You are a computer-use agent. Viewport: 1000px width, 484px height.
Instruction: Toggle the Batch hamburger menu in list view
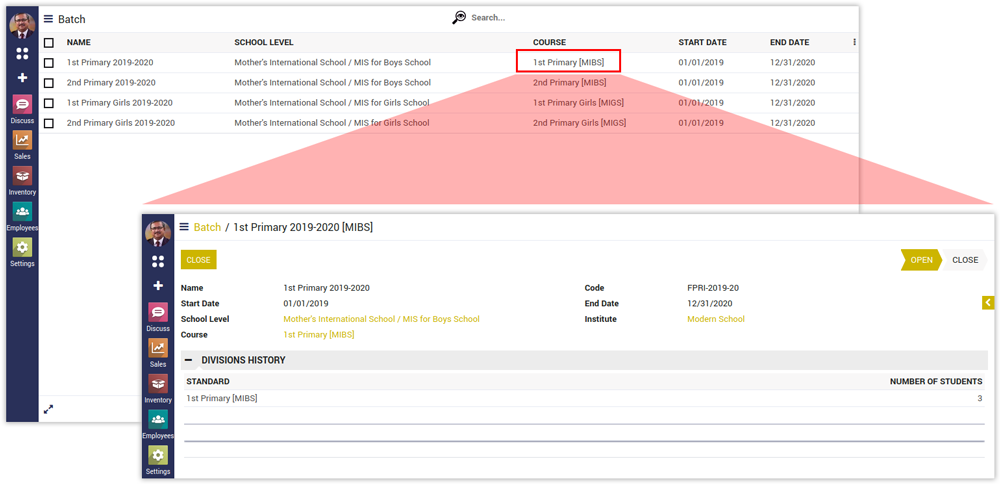coord(48,18)
